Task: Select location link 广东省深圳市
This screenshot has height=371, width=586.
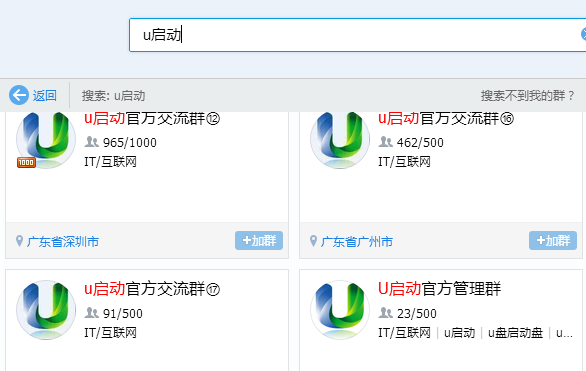Action: click(x=63, y=242)
